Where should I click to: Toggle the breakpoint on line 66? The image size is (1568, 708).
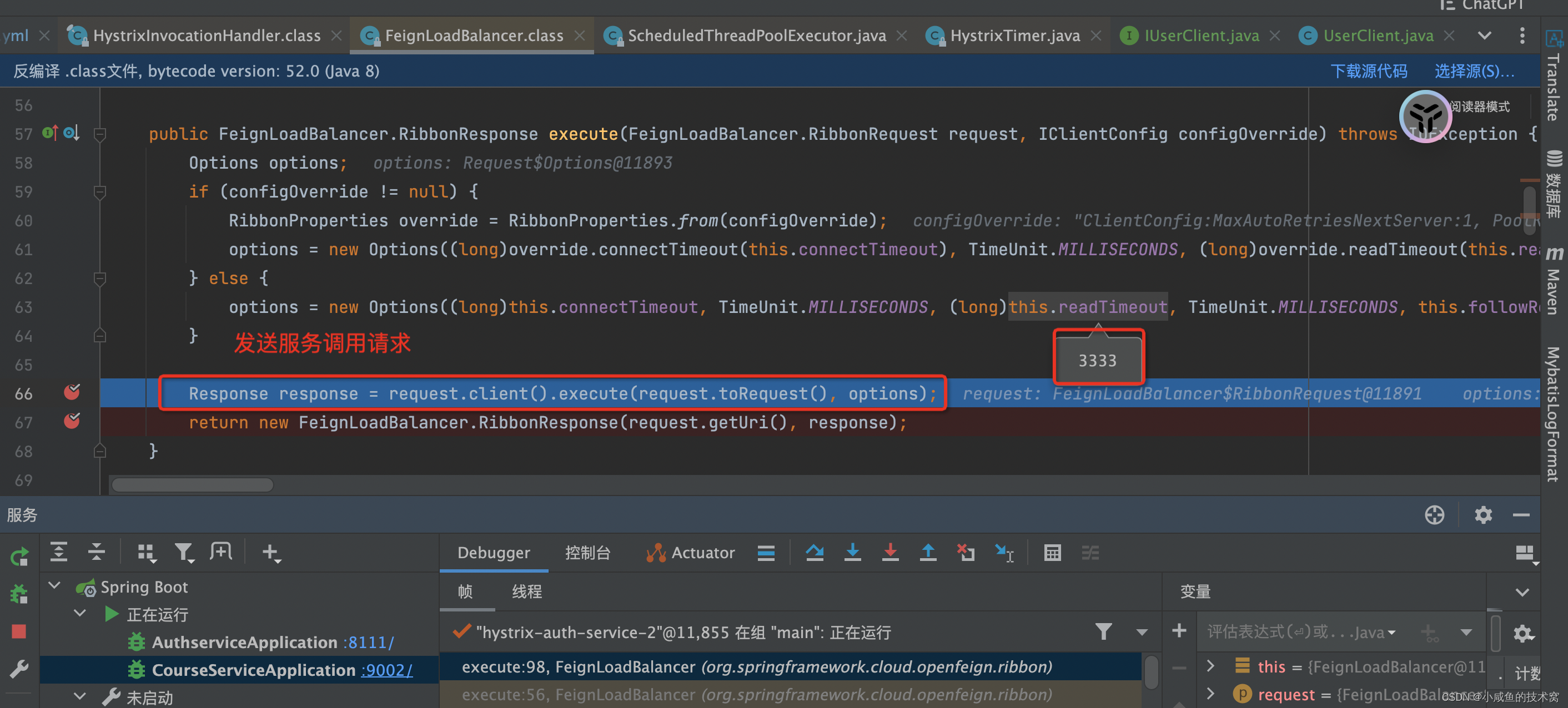pyautogui.click(x=75, y=393)
